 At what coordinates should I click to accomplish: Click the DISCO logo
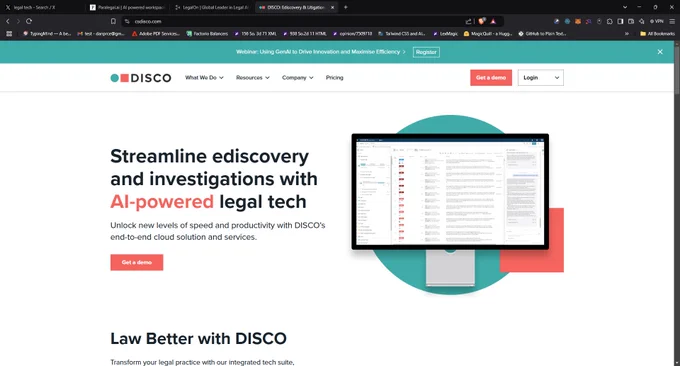[141, 78]
